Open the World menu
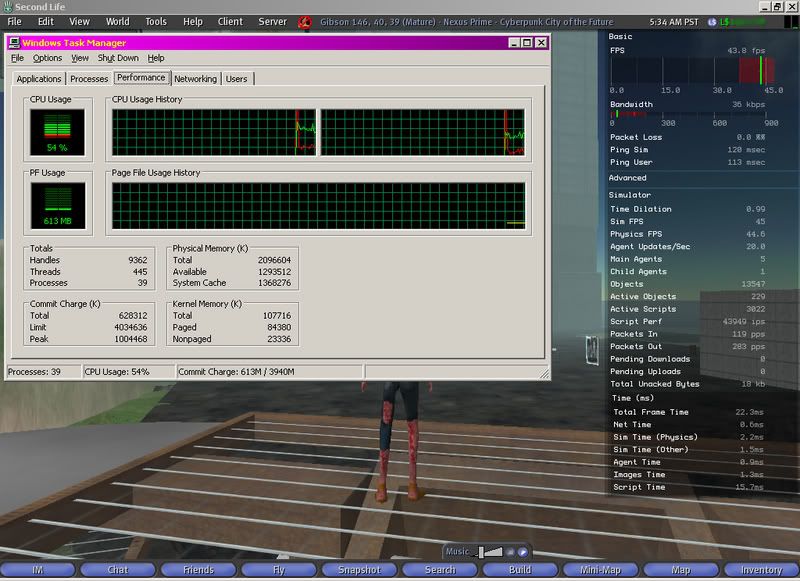800x581 pixels. tap(117, 21)
